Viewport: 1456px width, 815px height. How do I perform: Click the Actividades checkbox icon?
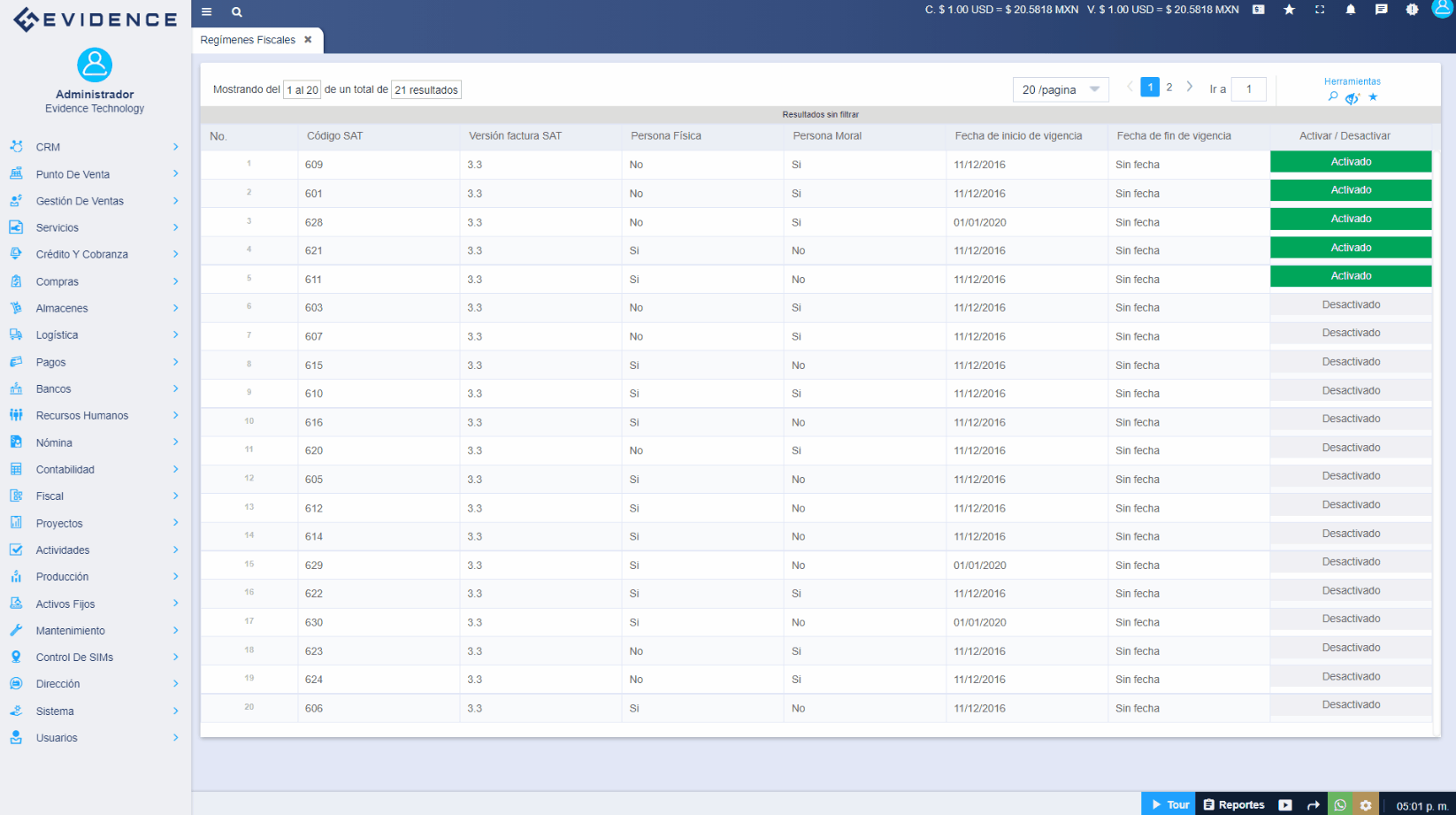(x=16, y=550)
